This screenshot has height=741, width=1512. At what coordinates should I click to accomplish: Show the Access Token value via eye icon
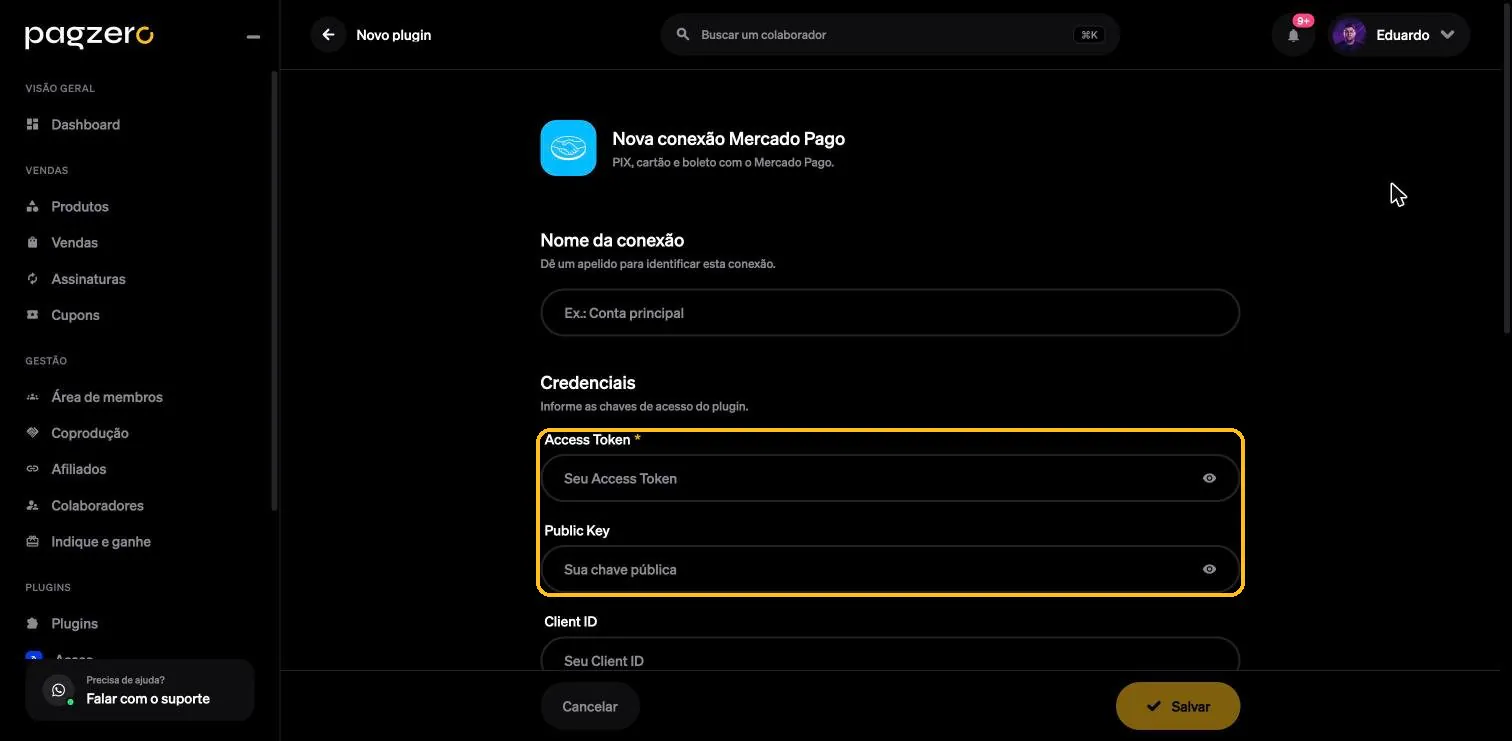1209,478
